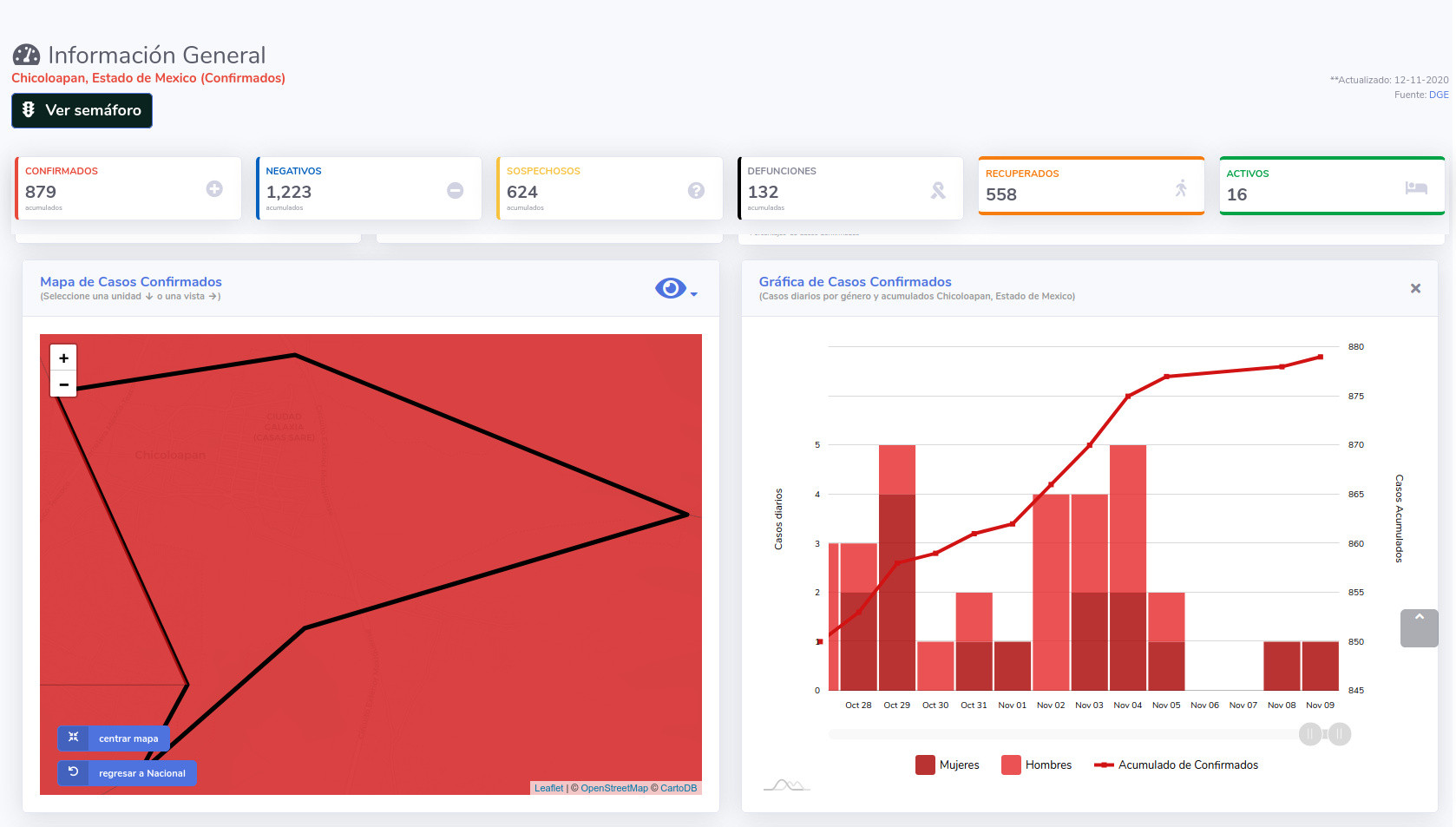
Task: Click the amCharts logo icon below chart
Action: coord(786,784)
